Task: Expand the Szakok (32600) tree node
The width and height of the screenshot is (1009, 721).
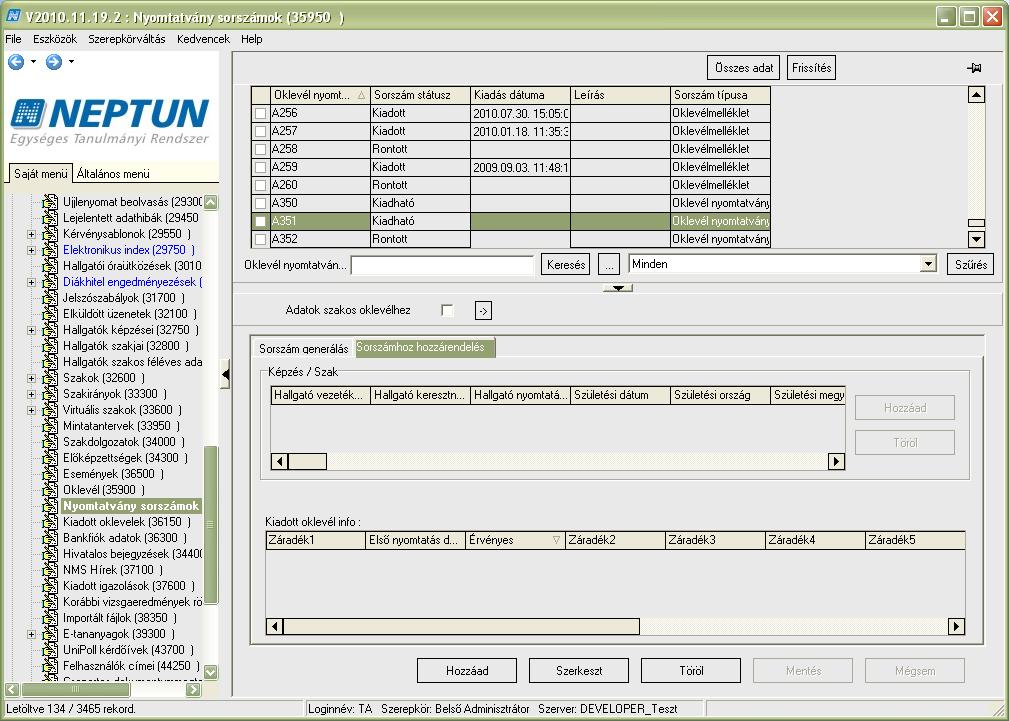Action: click(x=32, y=379)
